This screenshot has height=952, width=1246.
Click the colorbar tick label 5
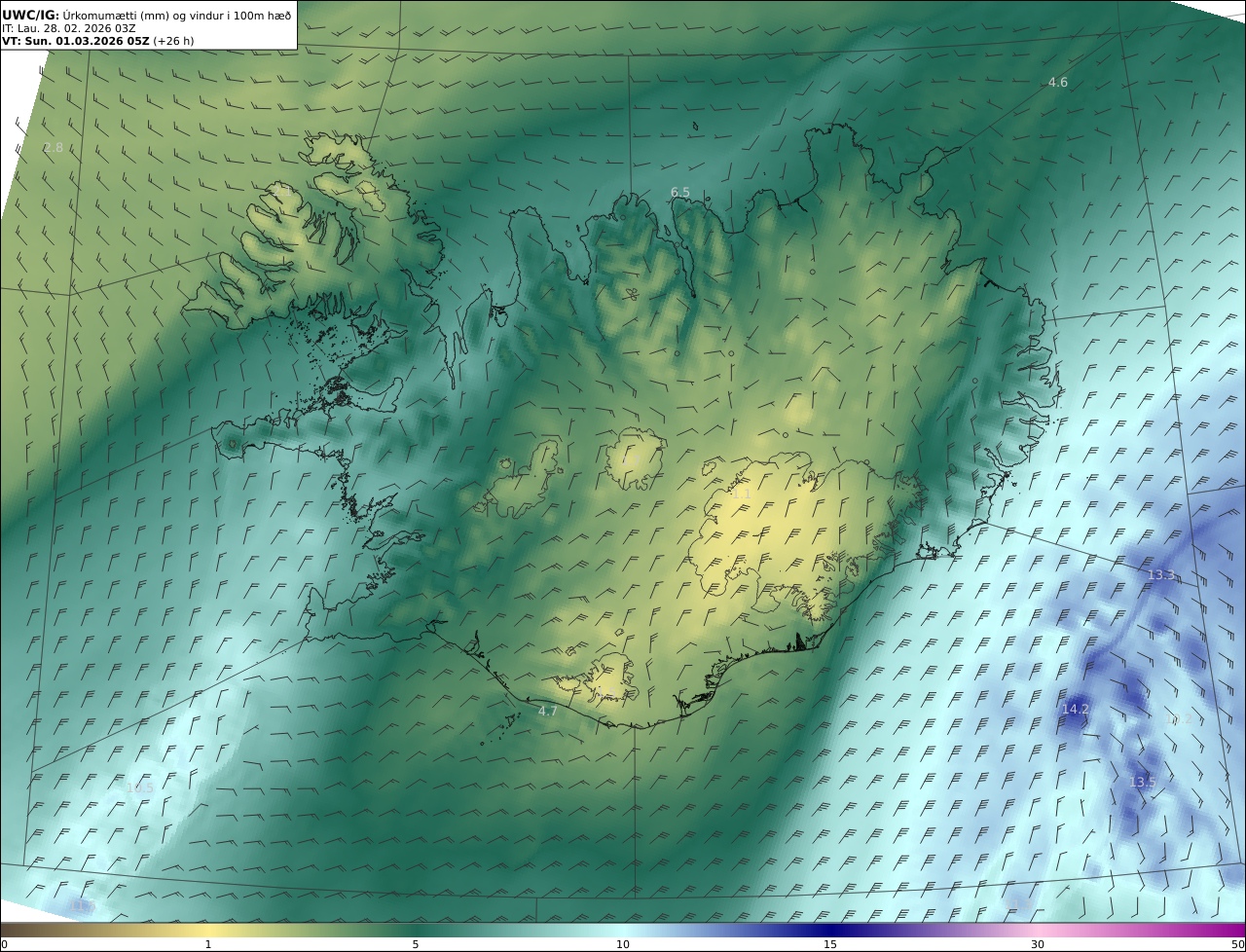coord(416,944)
